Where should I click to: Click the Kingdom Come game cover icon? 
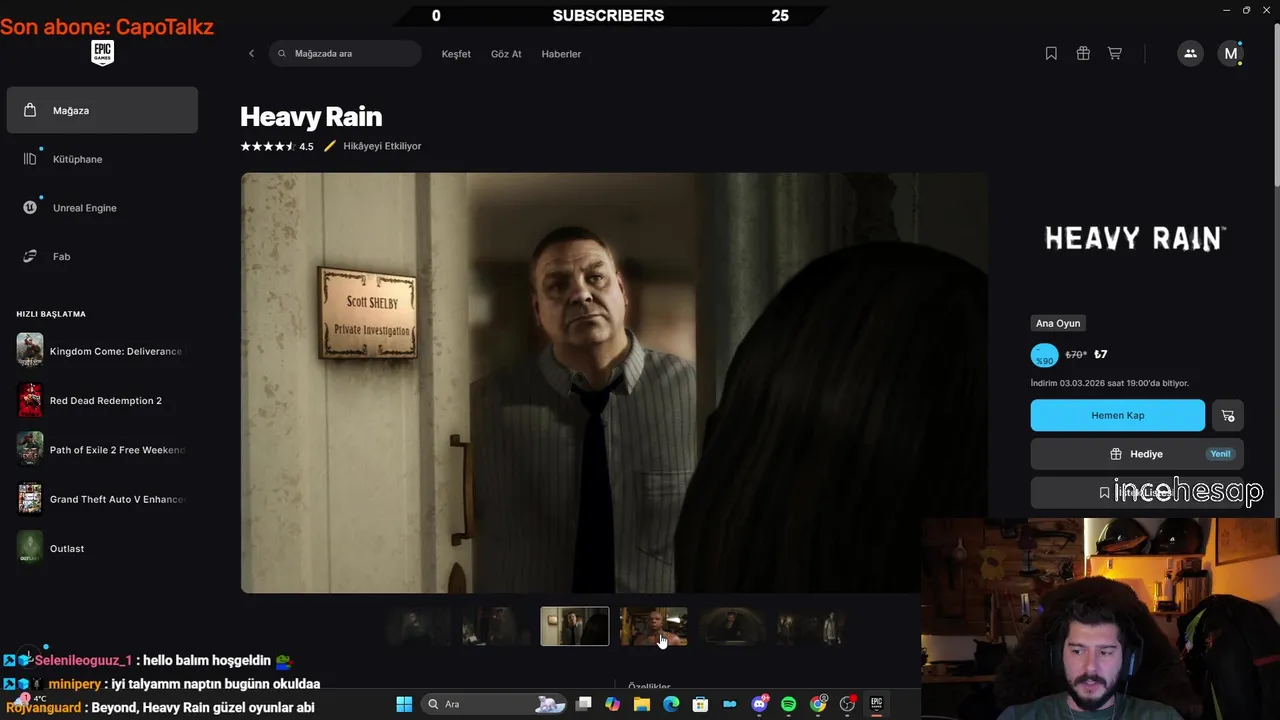point(30,351)
